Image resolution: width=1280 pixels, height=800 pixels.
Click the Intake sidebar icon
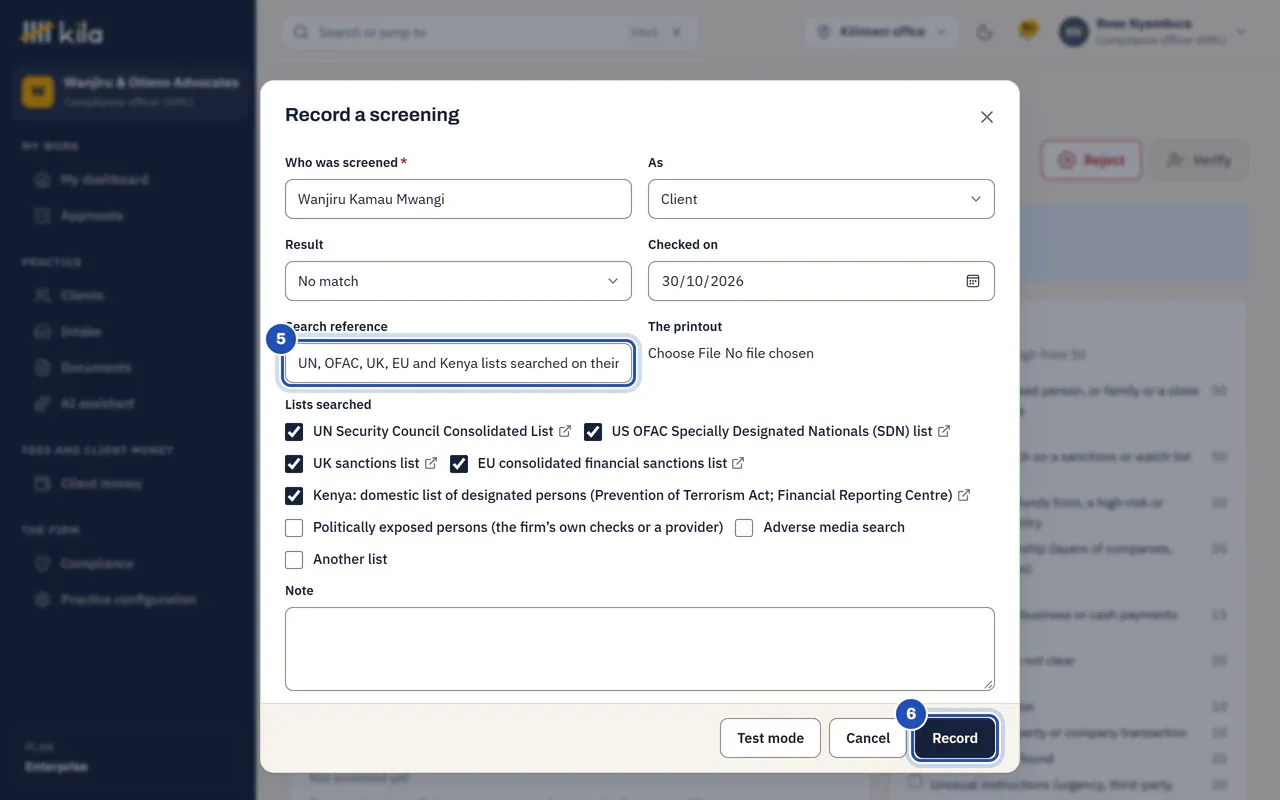[42, 332]
